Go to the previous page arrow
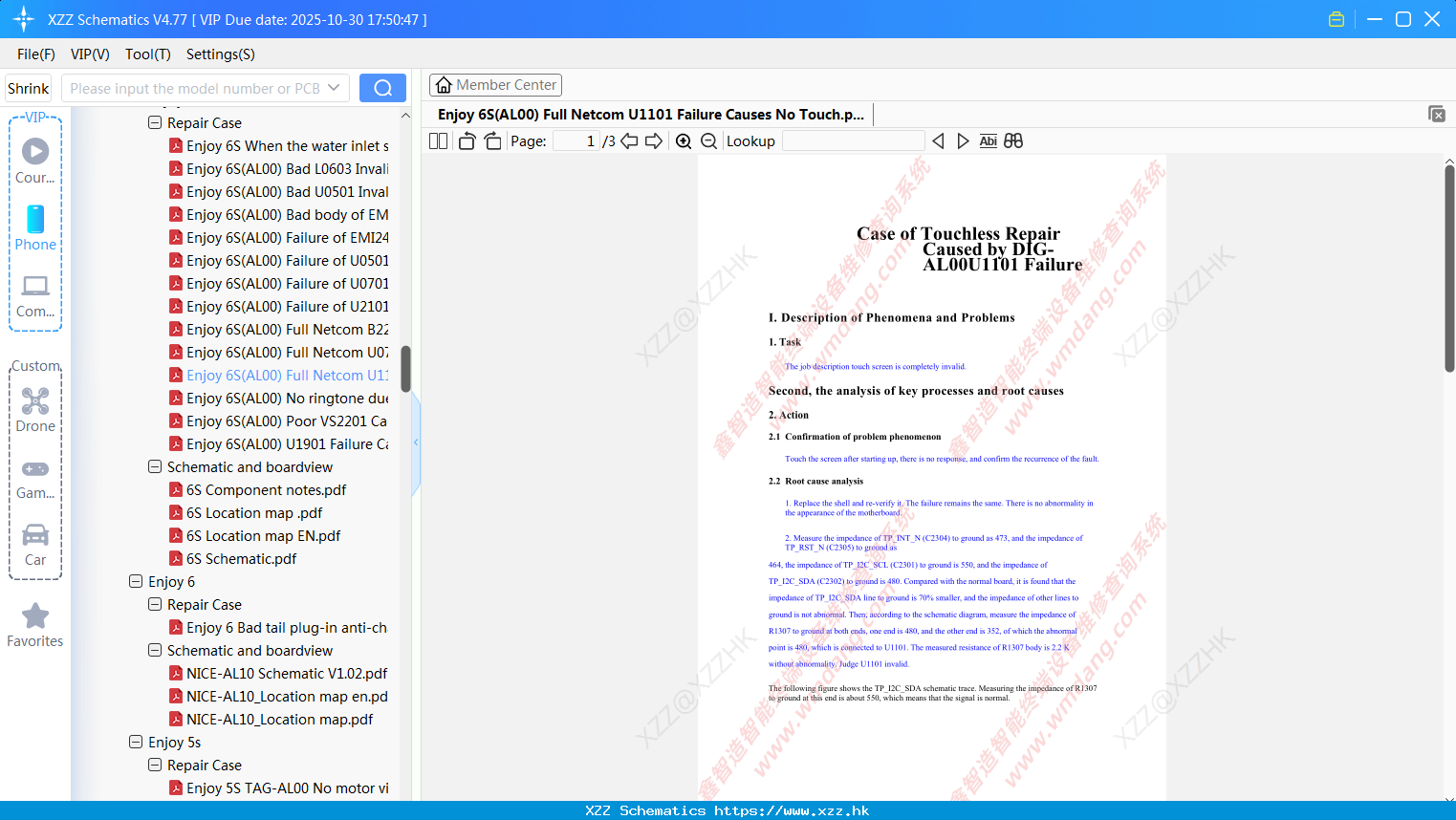The width and height of the screenshot is (1456, 820). coord(629,141)
